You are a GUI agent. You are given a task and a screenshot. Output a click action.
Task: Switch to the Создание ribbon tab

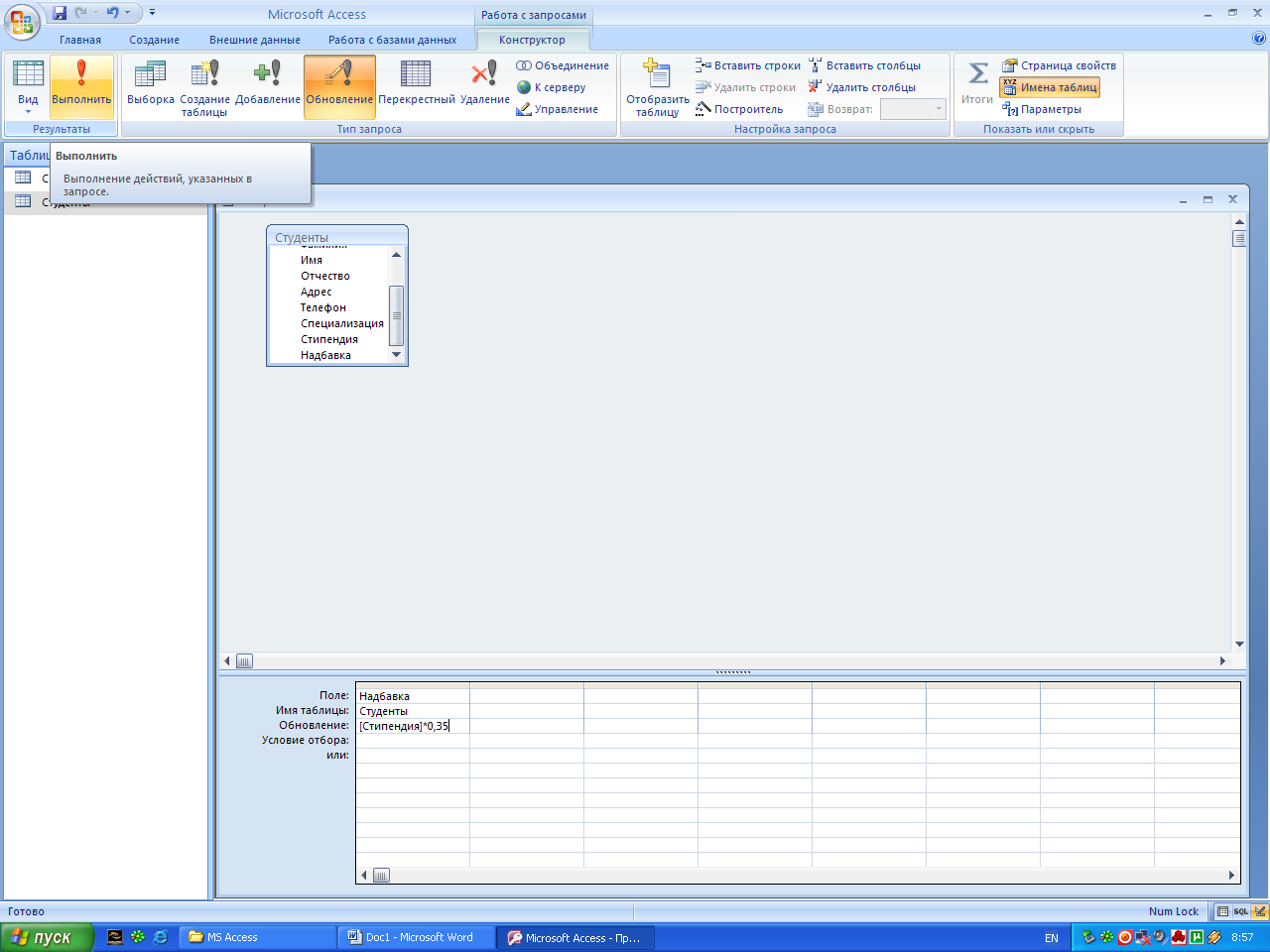[154, 40]
